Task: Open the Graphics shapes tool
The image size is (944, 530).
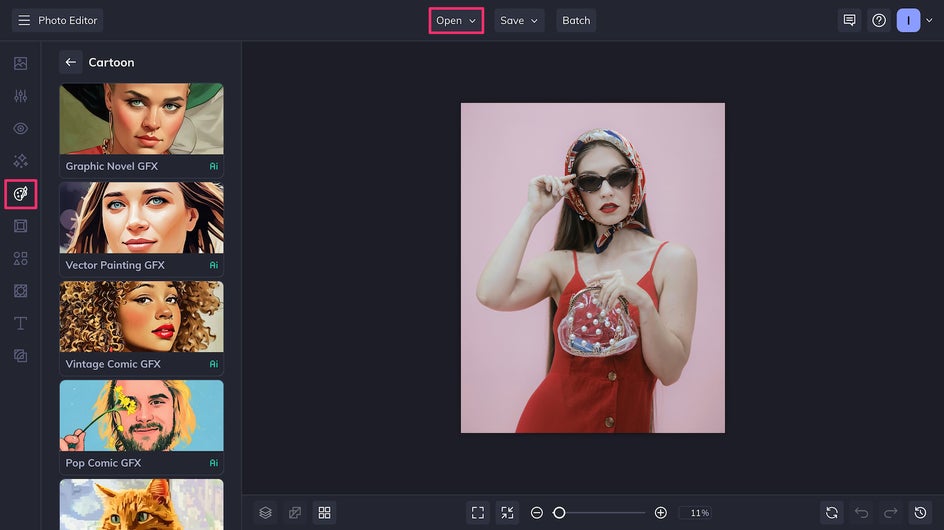Action: (20, 258)
